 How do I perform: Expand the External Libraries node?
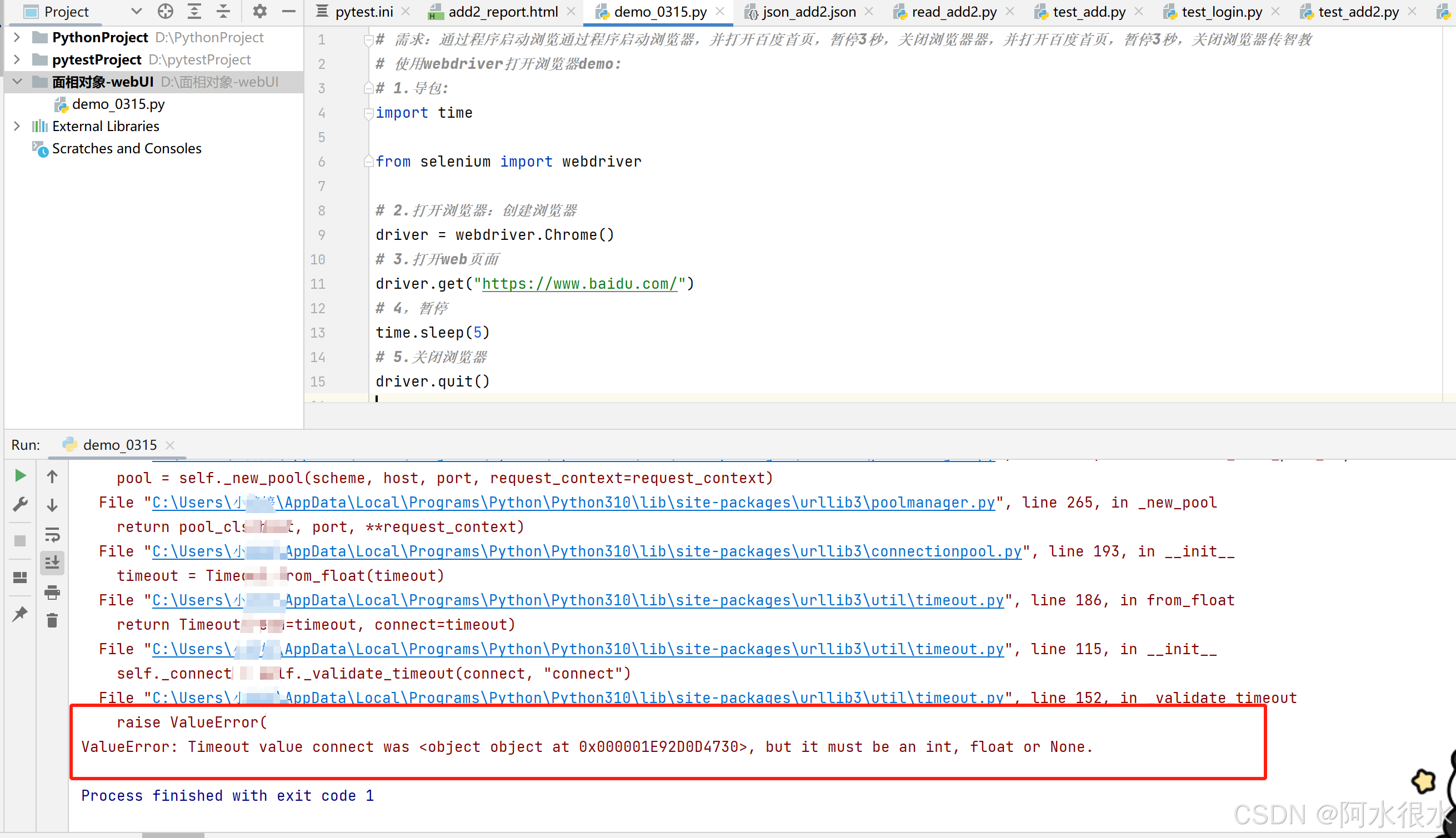17,126
